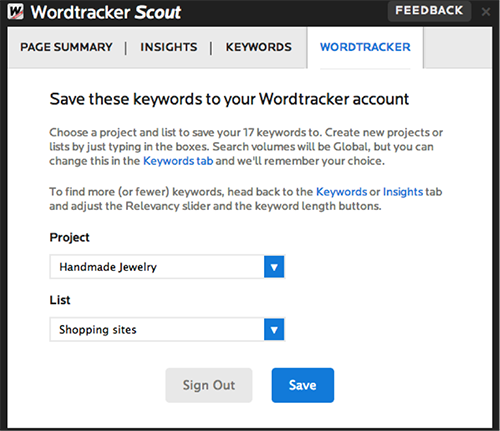Open the KEYWORDS tab
The width and height of the screenshot is (500, 431).
coord(259,47)
